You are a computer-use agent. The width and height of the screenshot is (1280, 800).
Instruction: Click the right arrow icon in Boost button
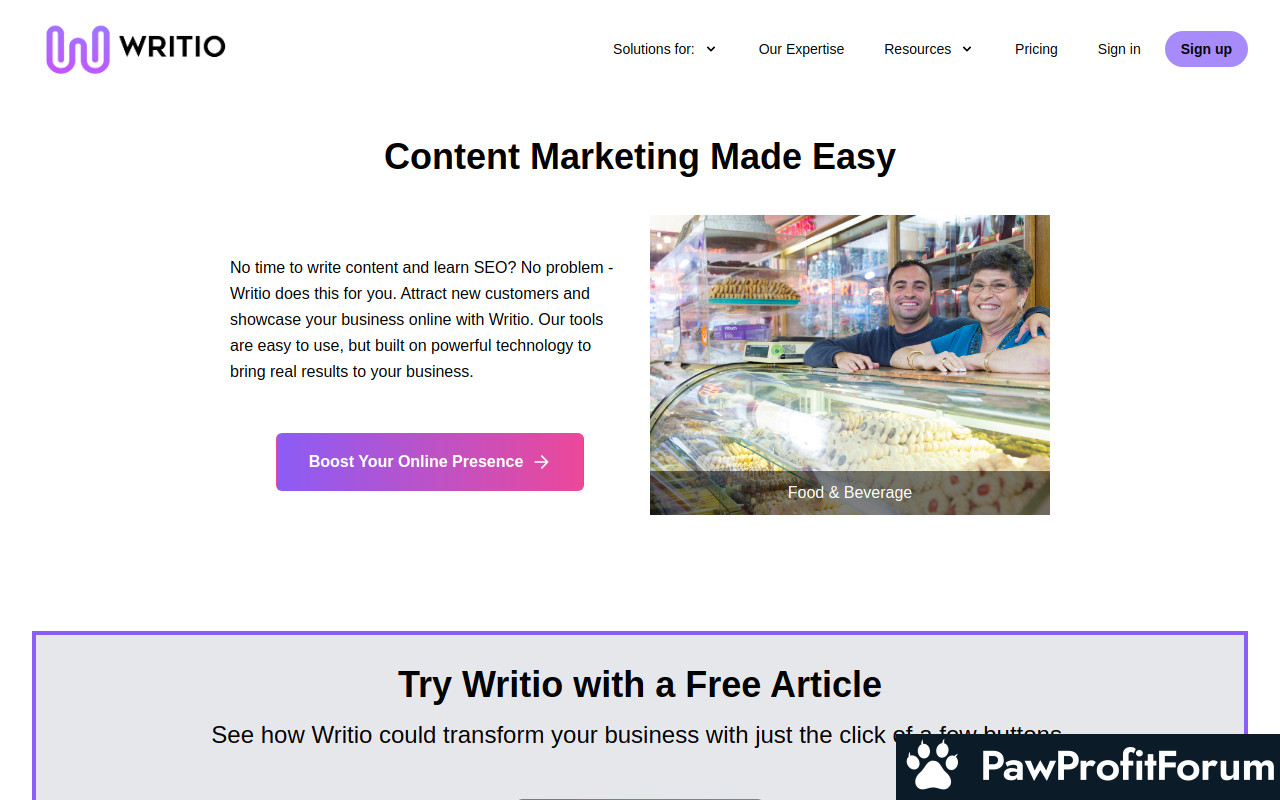point(542,462)
